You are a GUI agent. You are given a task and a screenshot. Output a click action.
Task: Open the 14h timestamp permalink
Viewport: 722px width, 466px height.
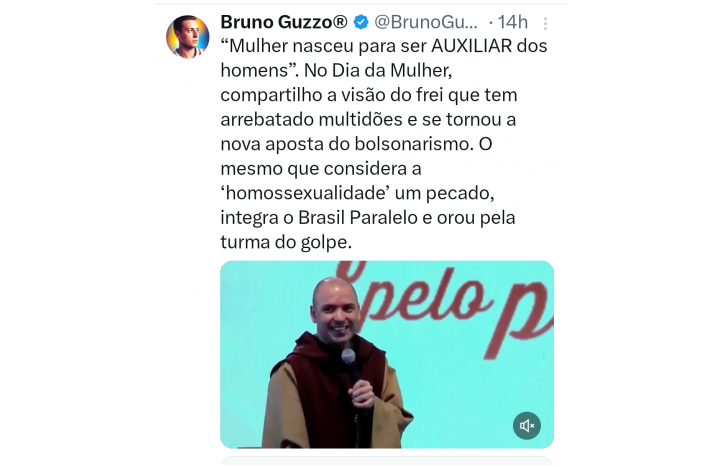(512, 22)
